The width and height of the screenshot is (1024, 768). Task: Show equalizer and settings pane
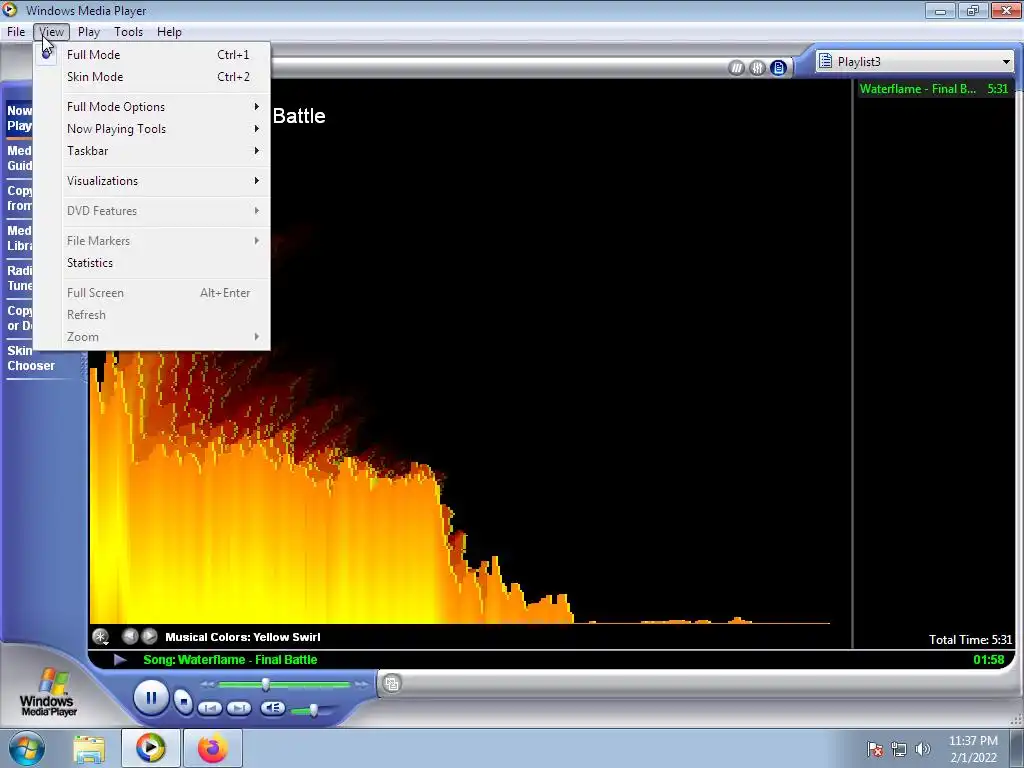[x=758, y=68]
